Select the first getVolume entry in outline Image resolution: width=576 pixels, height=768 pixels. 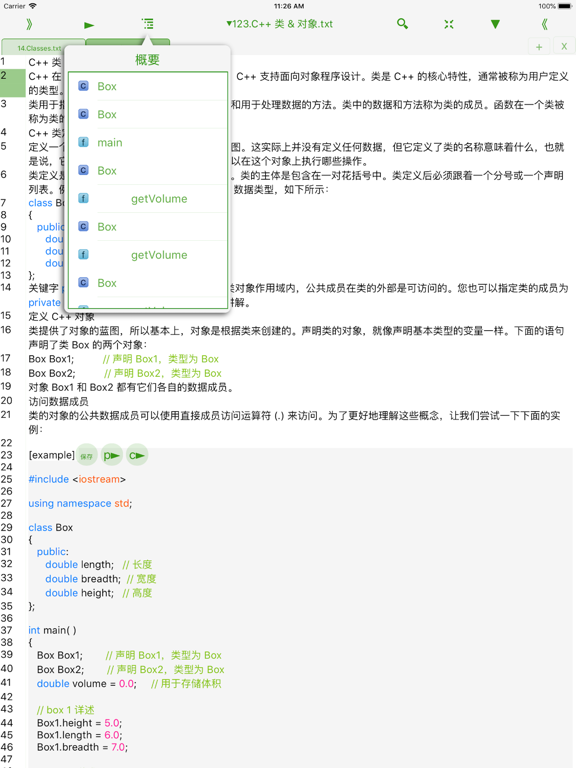pyautogui.click(x=148, y=199)
